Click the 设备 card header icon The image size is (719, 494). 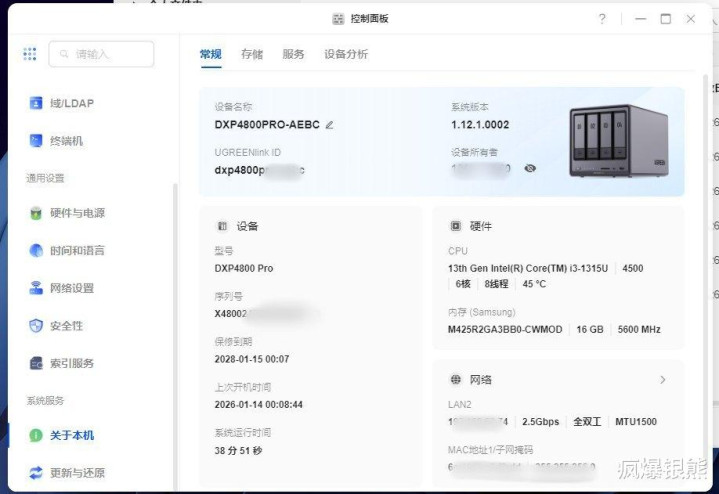coord(222,226)
